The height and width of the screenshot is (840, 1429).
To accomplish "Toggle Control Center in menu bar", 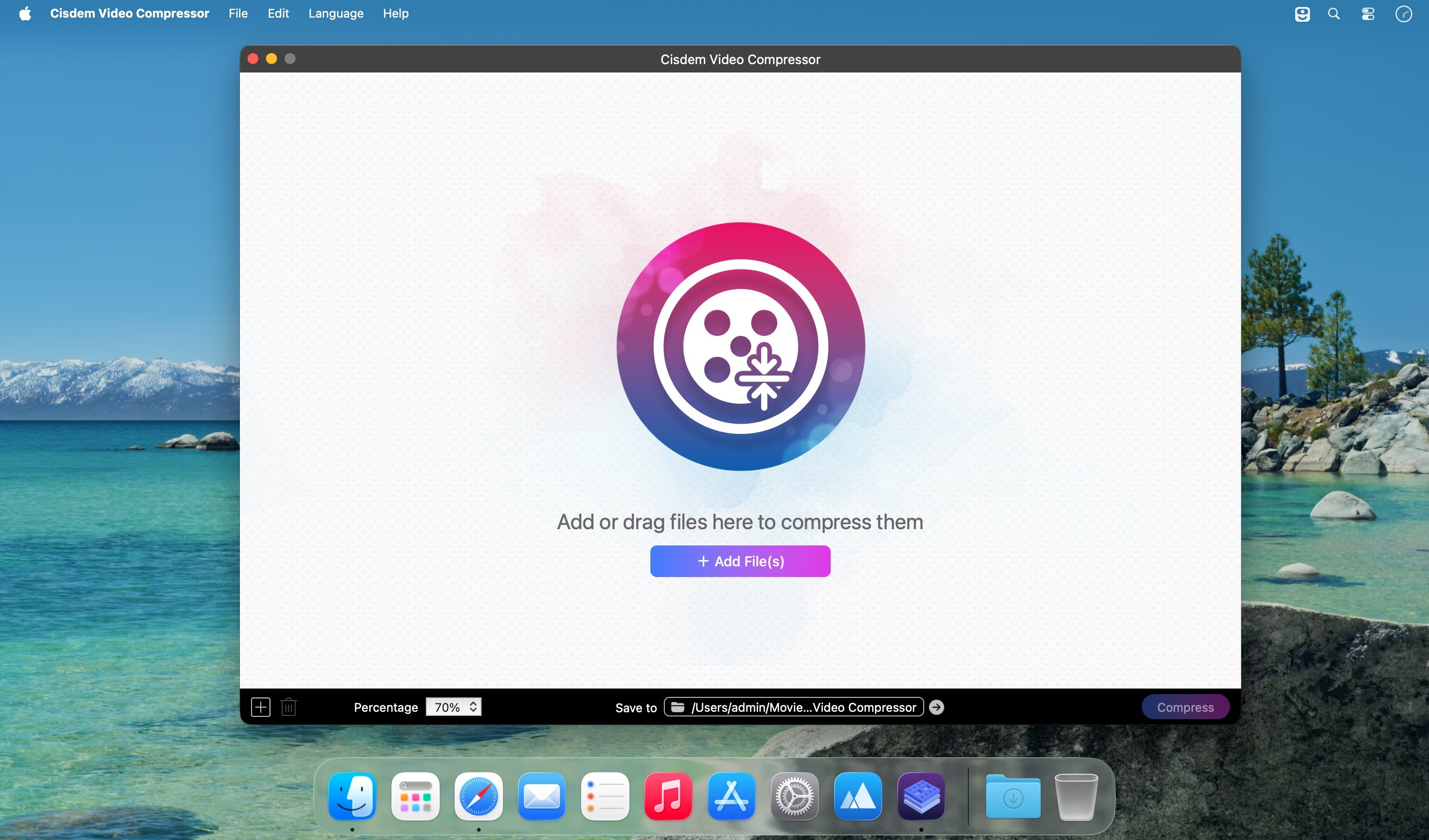I will tap(1368, 13).
